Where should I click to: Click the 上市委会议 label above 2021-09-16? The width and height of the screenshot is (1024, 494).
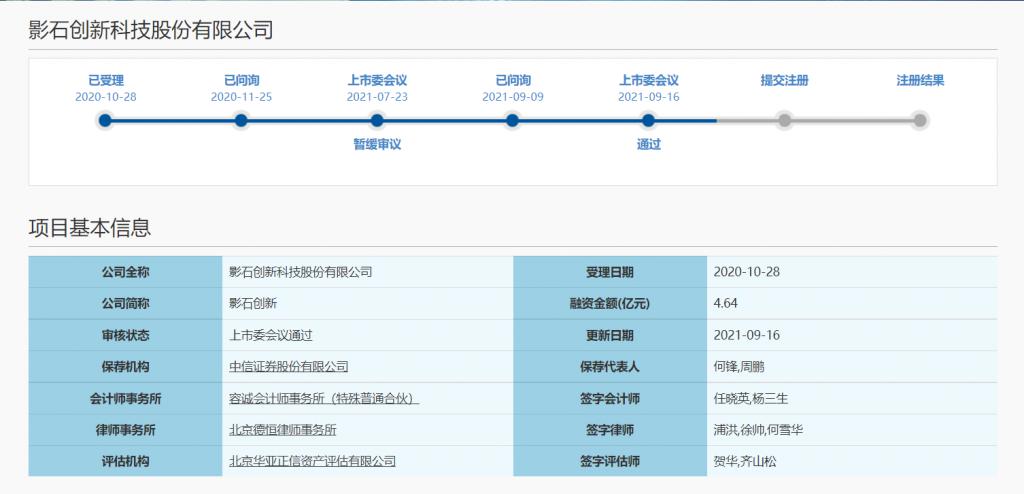[648, 80]
